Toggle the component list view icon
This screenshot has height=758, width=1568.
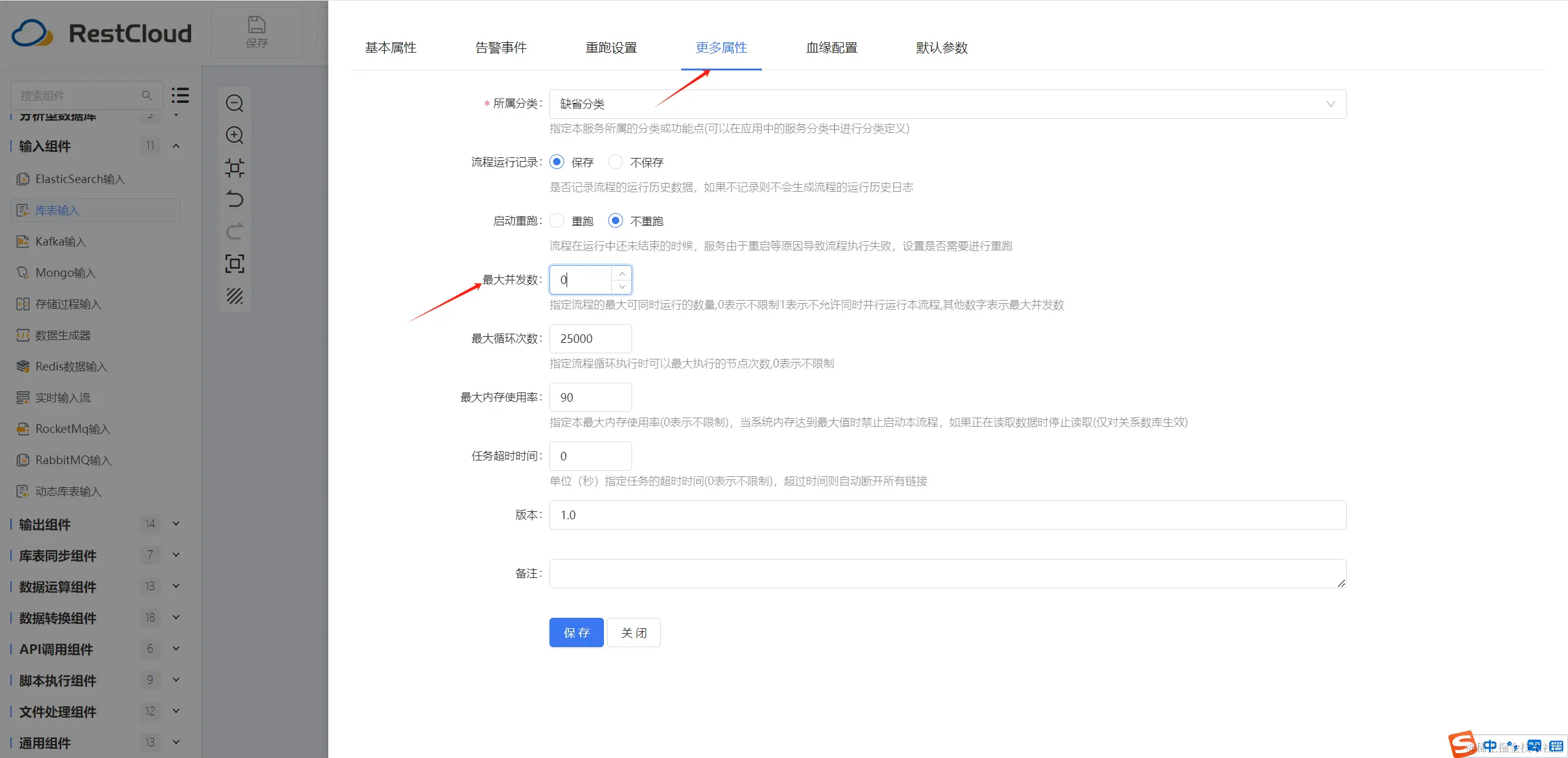[x=180, y=95]
